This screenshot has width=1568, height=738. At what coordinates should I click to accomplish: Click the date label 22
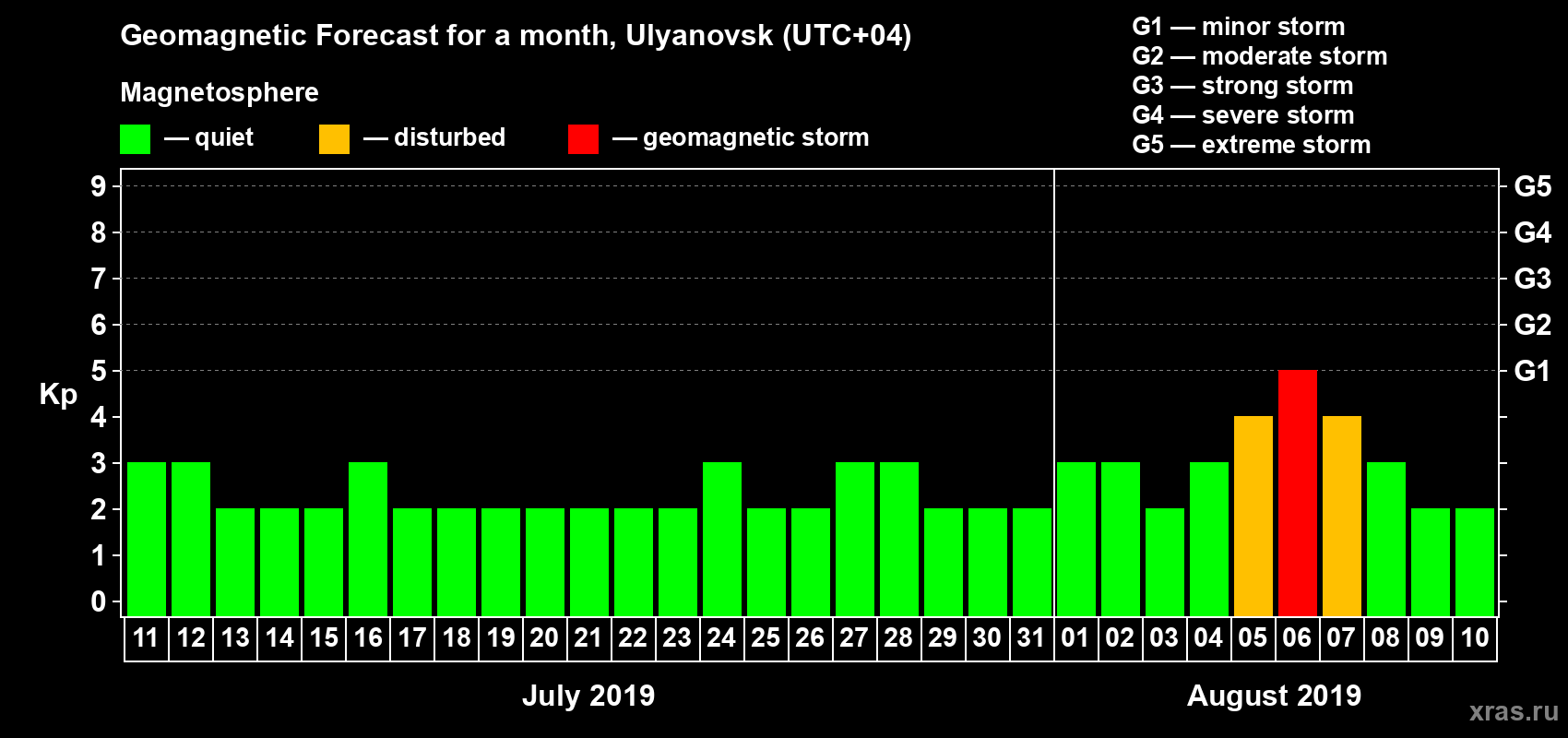[633, 637]
